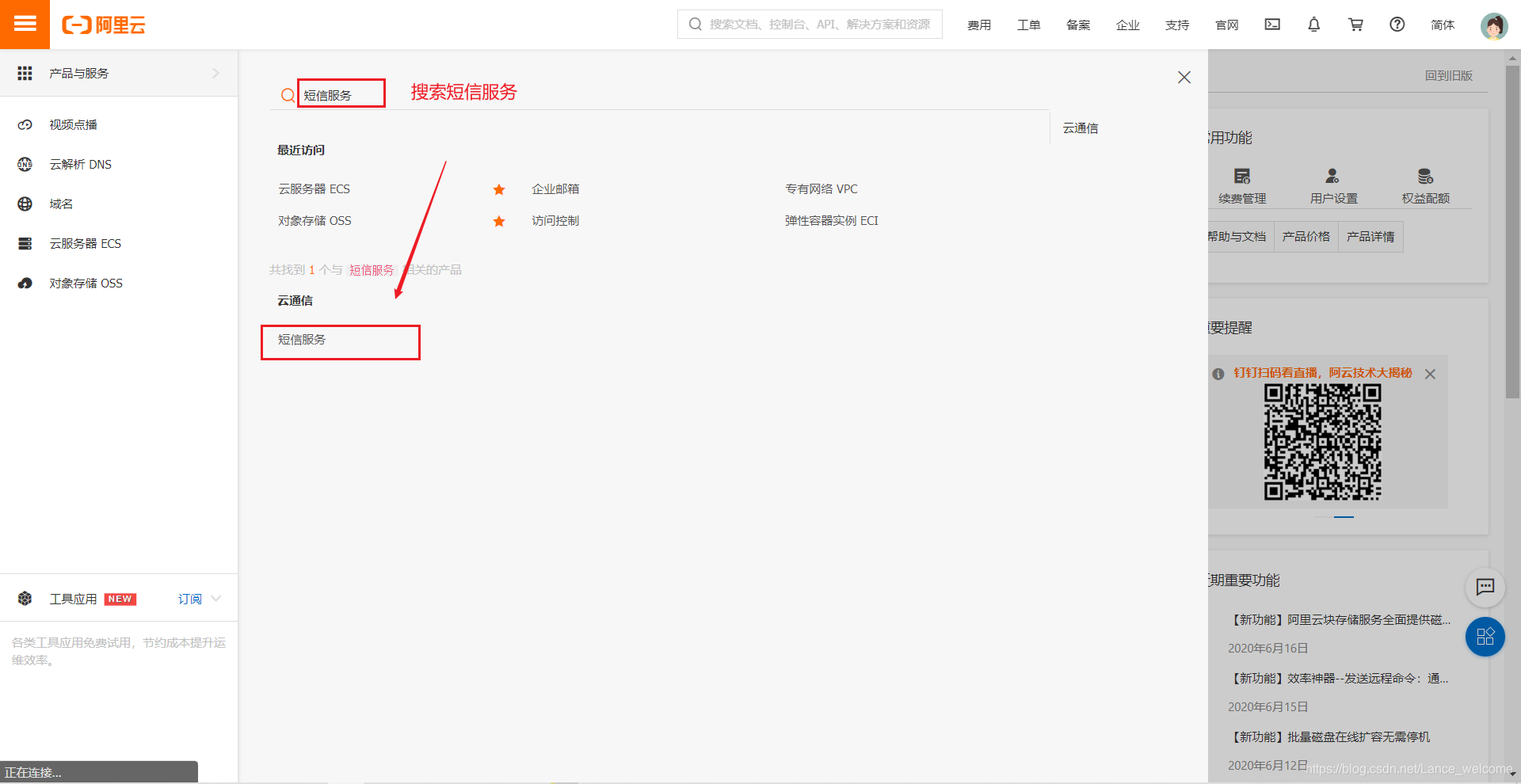Screen dimensions: 1521x784
Task: Expand the 产品与服务 chevron
Action: click(x=215, y=73)
